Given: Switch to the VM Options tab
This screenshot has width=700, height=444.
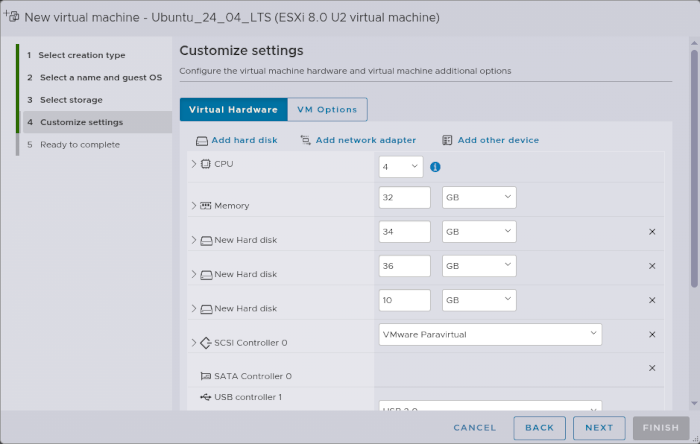Looking at the screenshot, I should tap(327, 110).
